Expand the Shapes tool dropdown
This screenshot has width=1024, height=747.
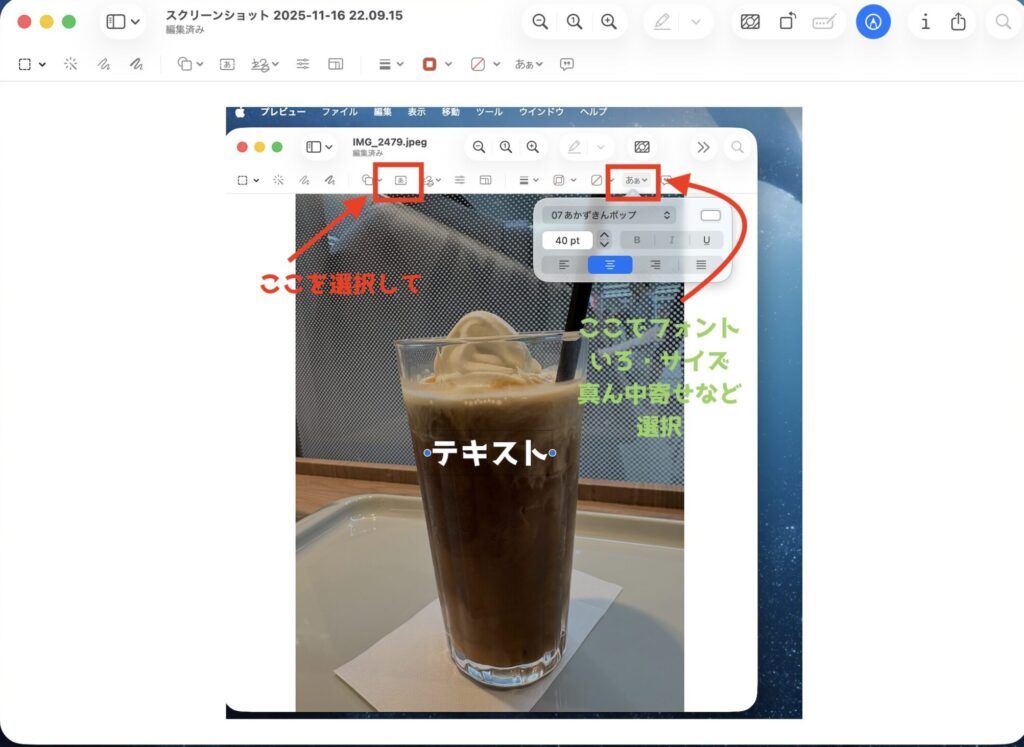[x=189, y=64]
